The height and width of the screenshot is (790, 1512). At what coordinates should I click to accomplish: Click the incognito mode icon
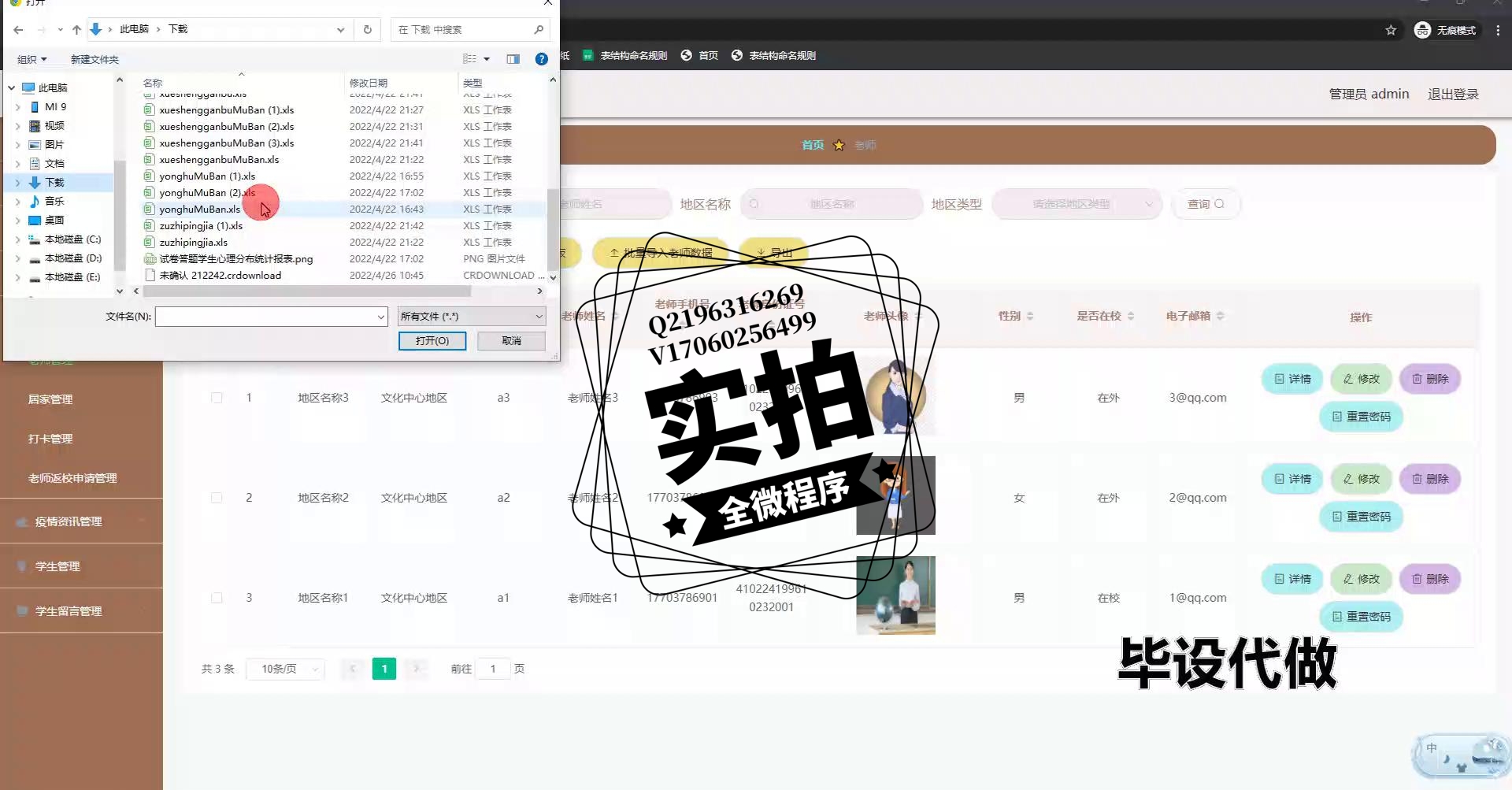[1422, 30]
